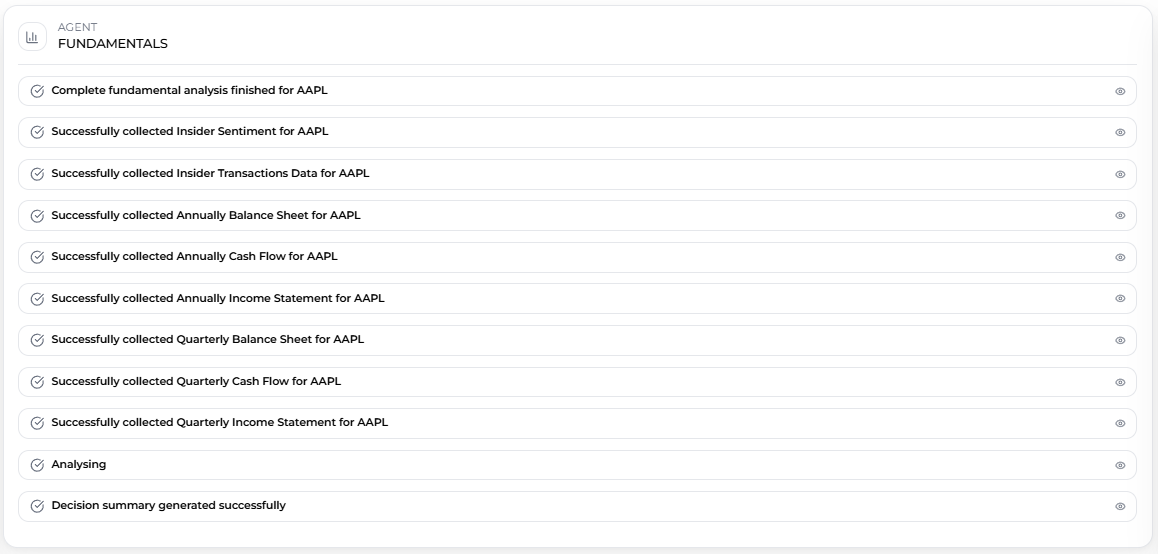View Insider Transactions Data via eye icon
Screen dimensions: 1158x554
(1120, 174)
